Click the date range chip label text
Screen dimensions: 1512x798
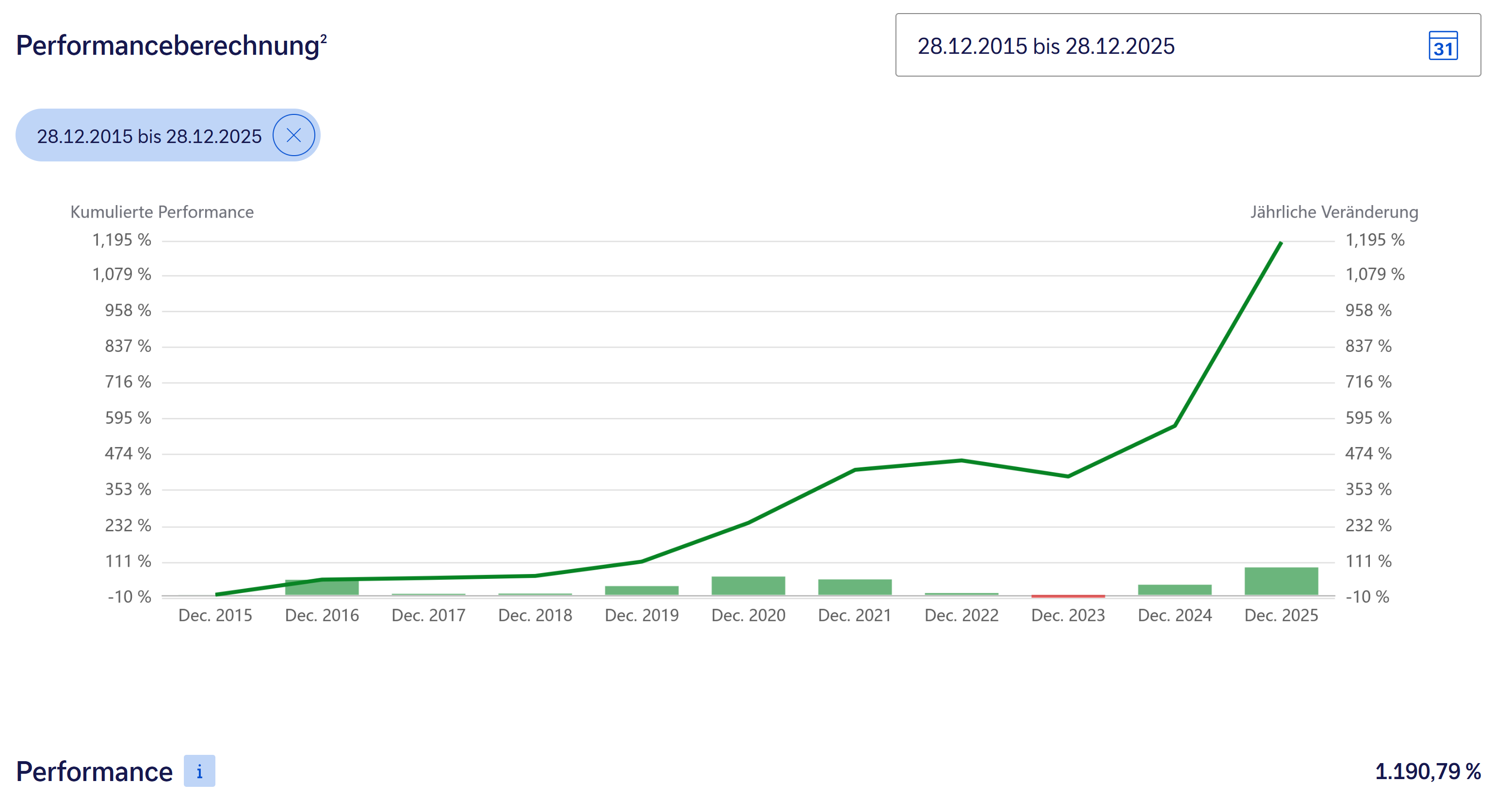(149, 136)
